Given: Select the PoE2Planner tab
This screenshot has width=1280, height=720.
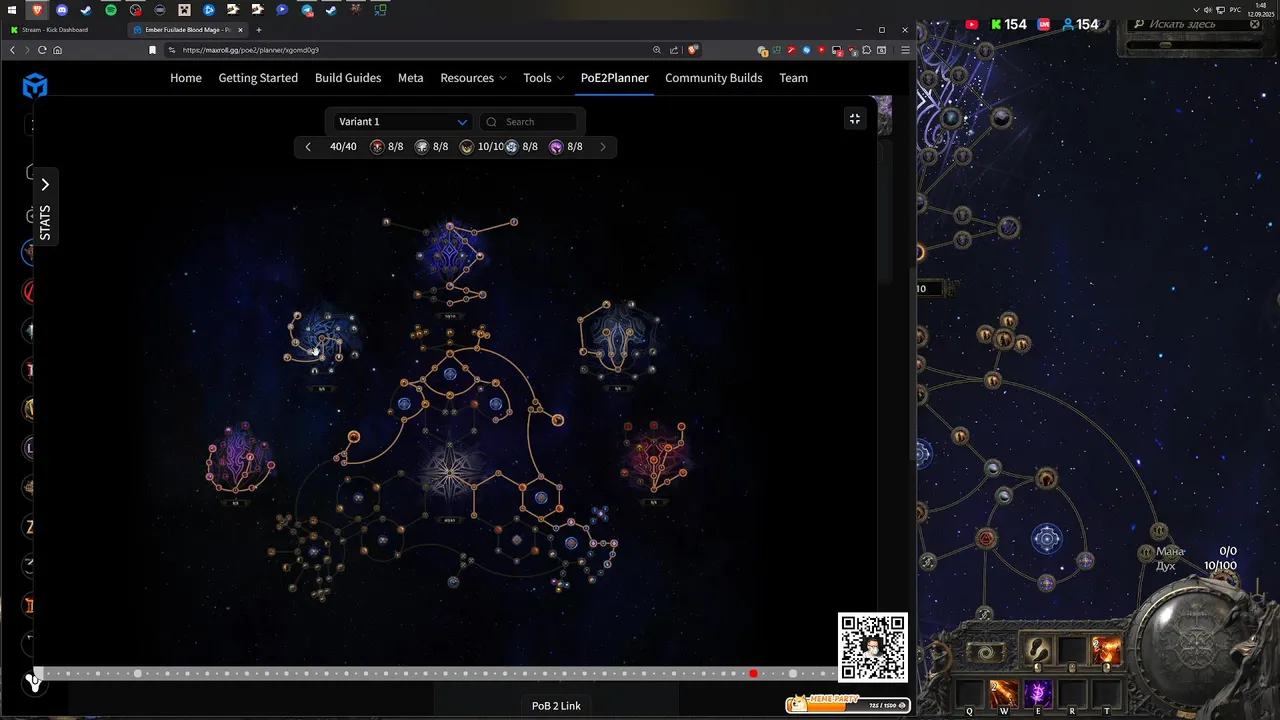Looking at the screenshot, I should (615, 78).
